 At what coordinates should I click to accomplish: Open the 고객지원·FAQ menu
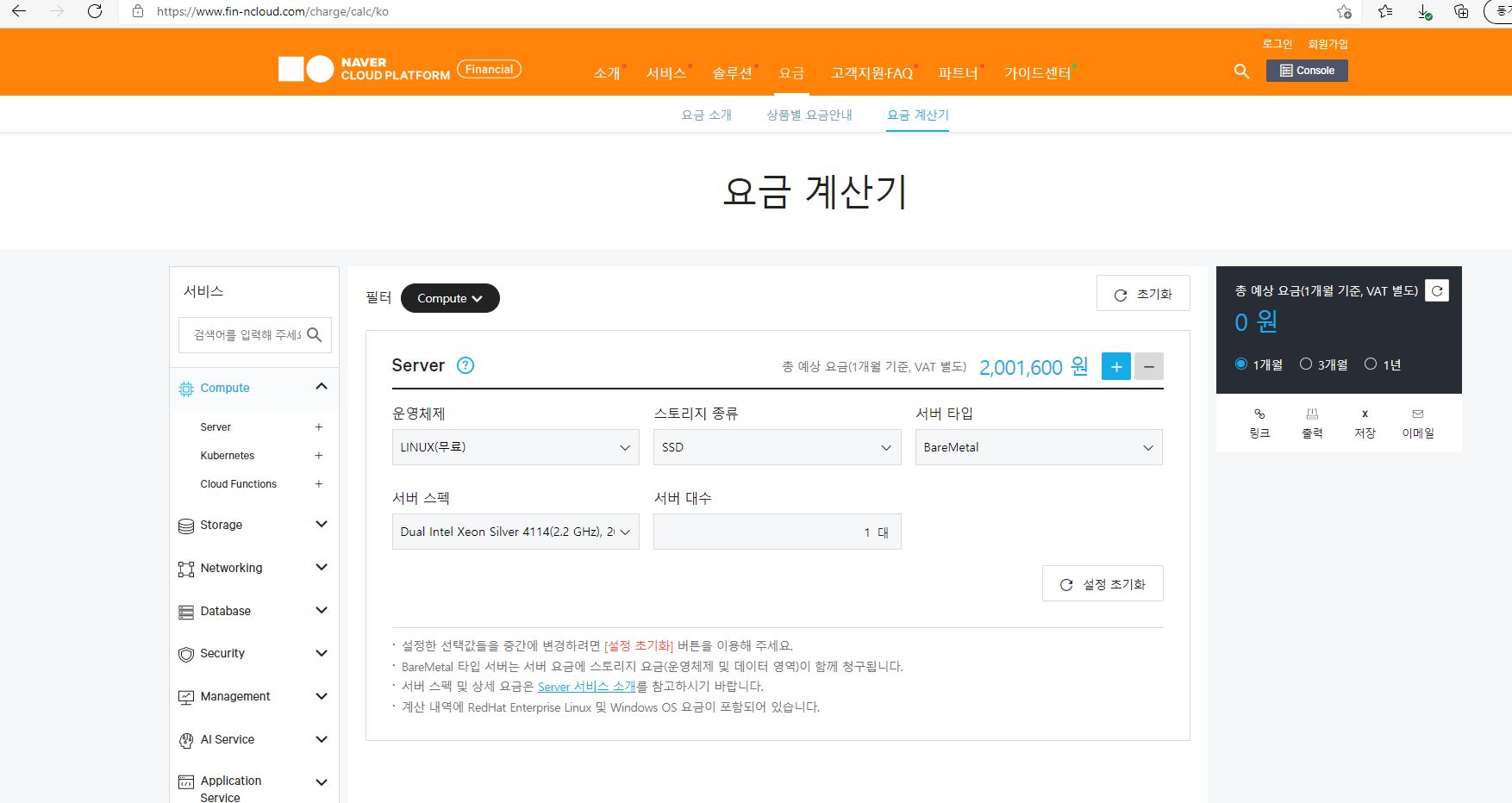872,73
